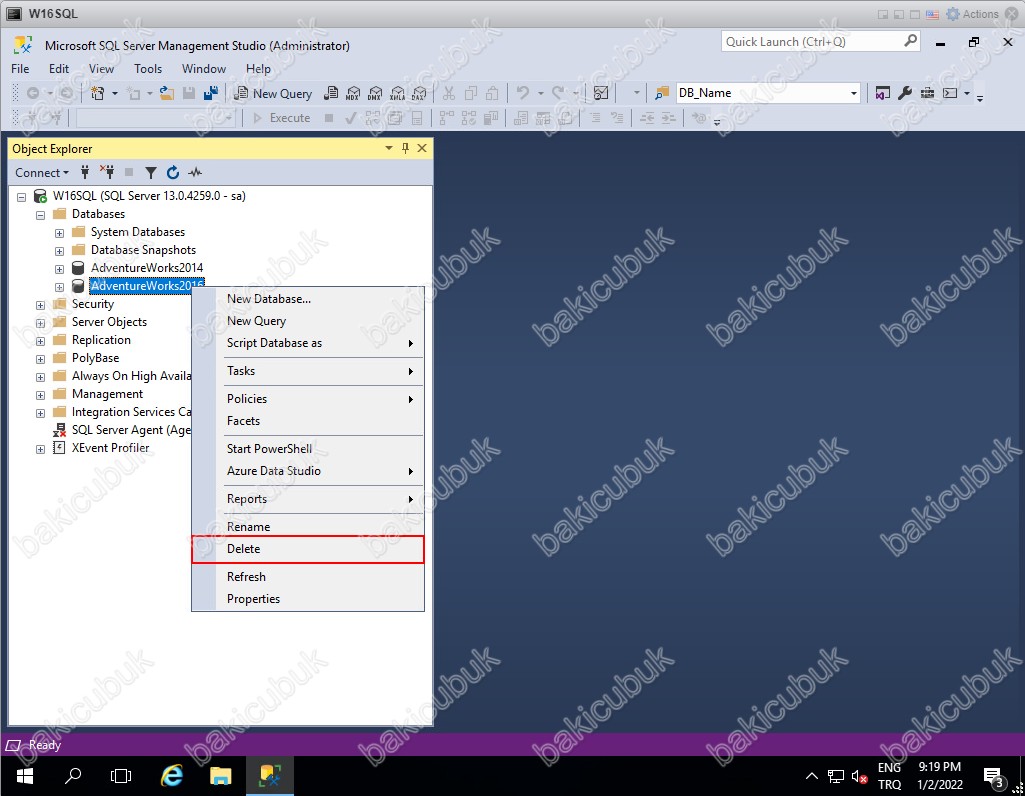Choose Properties from context menu
Image resolution: width=1025 pixels, height=796 pixels.
(x=308, y=599)
